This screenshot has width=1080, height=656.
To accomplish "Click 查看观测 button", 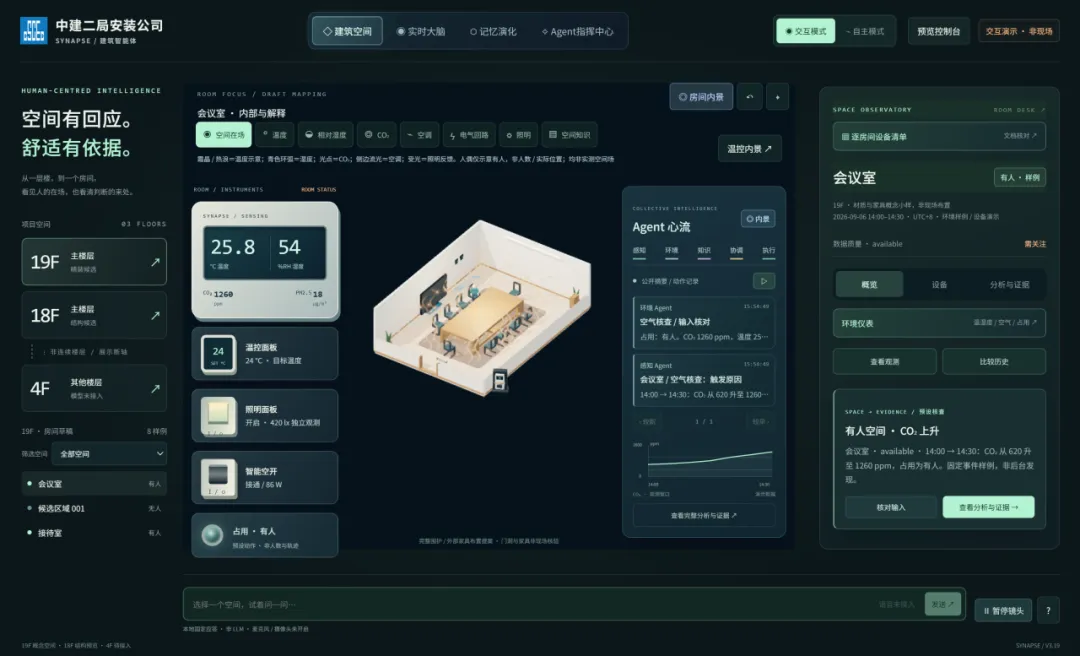I will (x=884, y=362).
